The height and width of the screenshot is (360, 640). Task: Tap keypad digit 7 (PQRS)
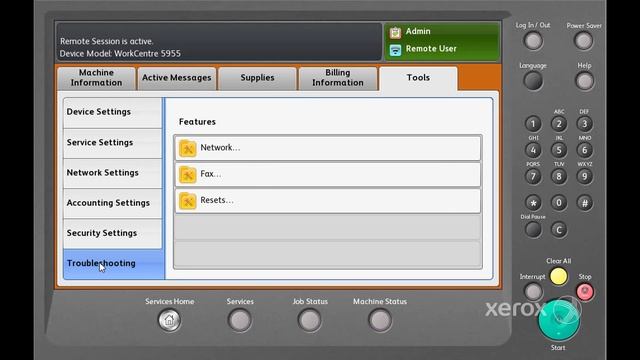point(533,176)
